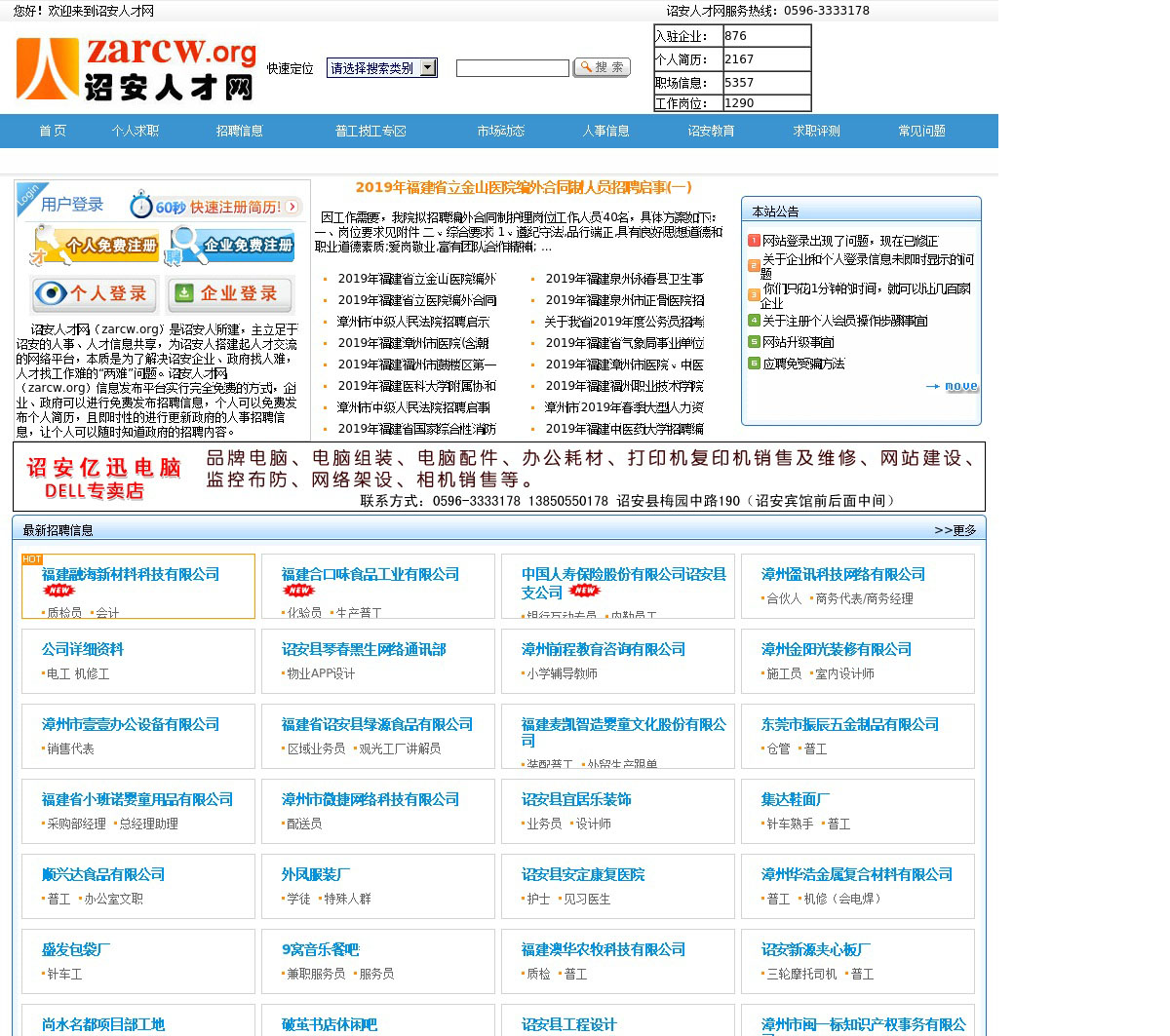This screenshot has width=1170, height=1036.
Task: Open the 请选择搜索类别 dropdown
Action: 381,68
